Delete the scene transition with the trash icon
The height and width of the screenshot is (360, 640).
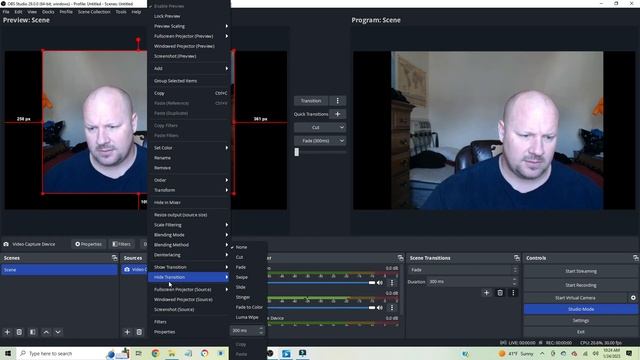coord(500,293)
